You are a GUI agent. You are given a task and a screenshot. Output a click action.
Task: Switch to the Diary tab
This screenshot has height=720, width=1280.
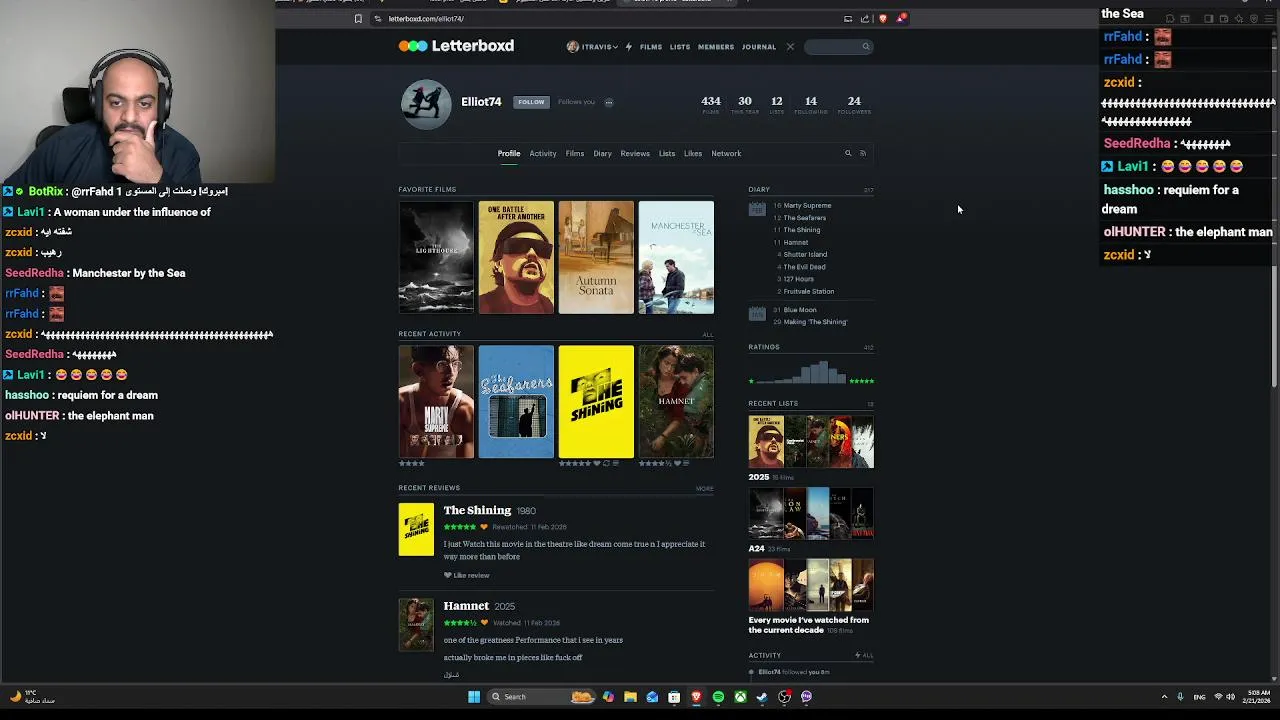pos(602,154)
